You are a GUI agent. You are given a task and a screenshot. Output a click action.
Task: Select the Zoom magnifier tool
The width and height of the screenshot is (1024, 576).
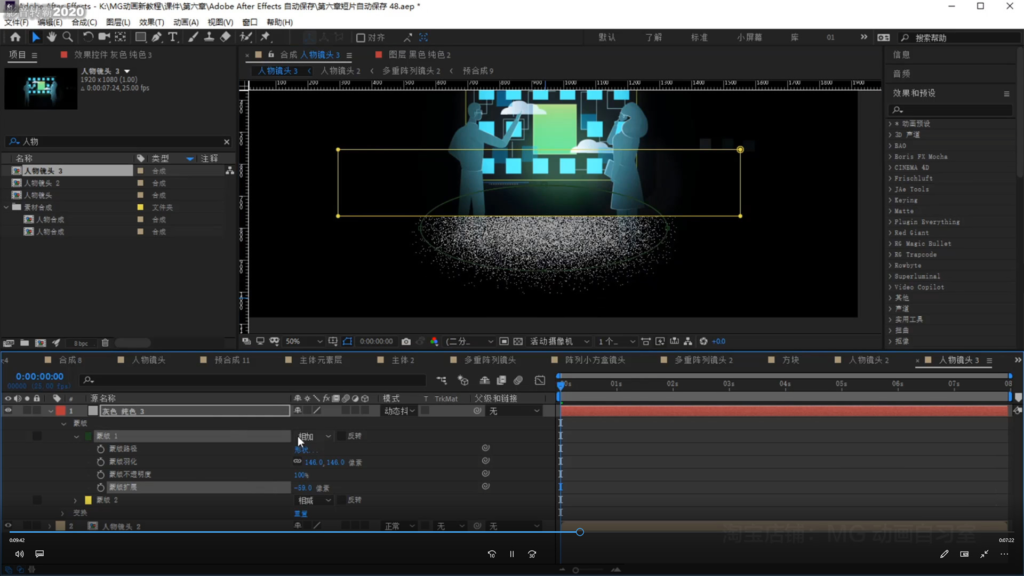coord(68,37)
